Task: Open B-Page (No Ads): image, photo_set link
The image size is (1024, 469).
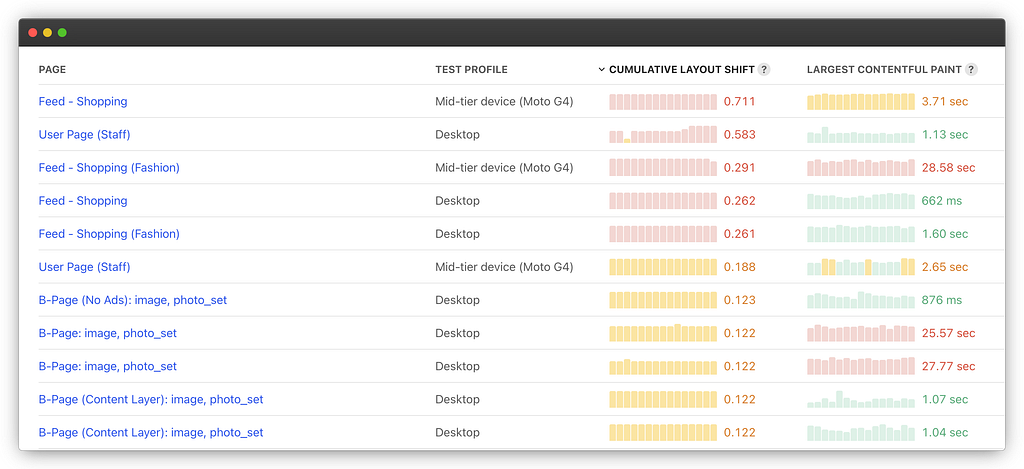Action: pos(133,300)
